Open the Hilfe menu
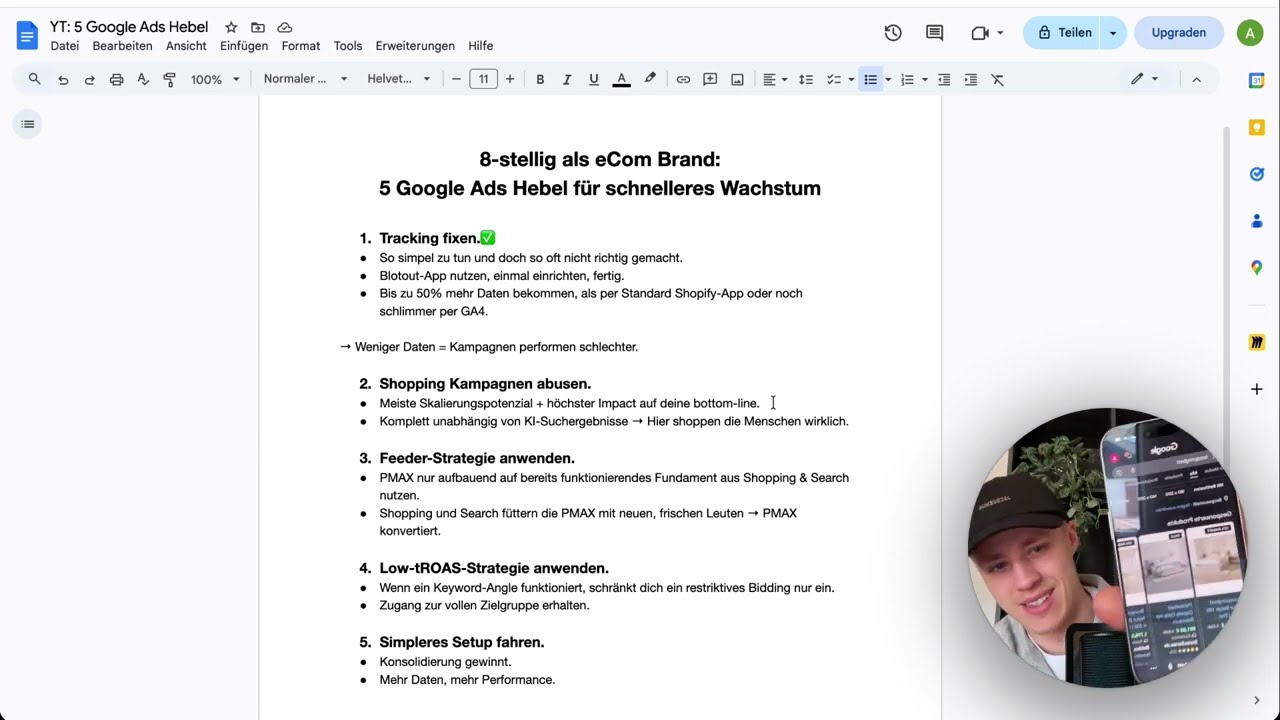The width and height of the screenshot is (1280, 720). pos(481,46)
